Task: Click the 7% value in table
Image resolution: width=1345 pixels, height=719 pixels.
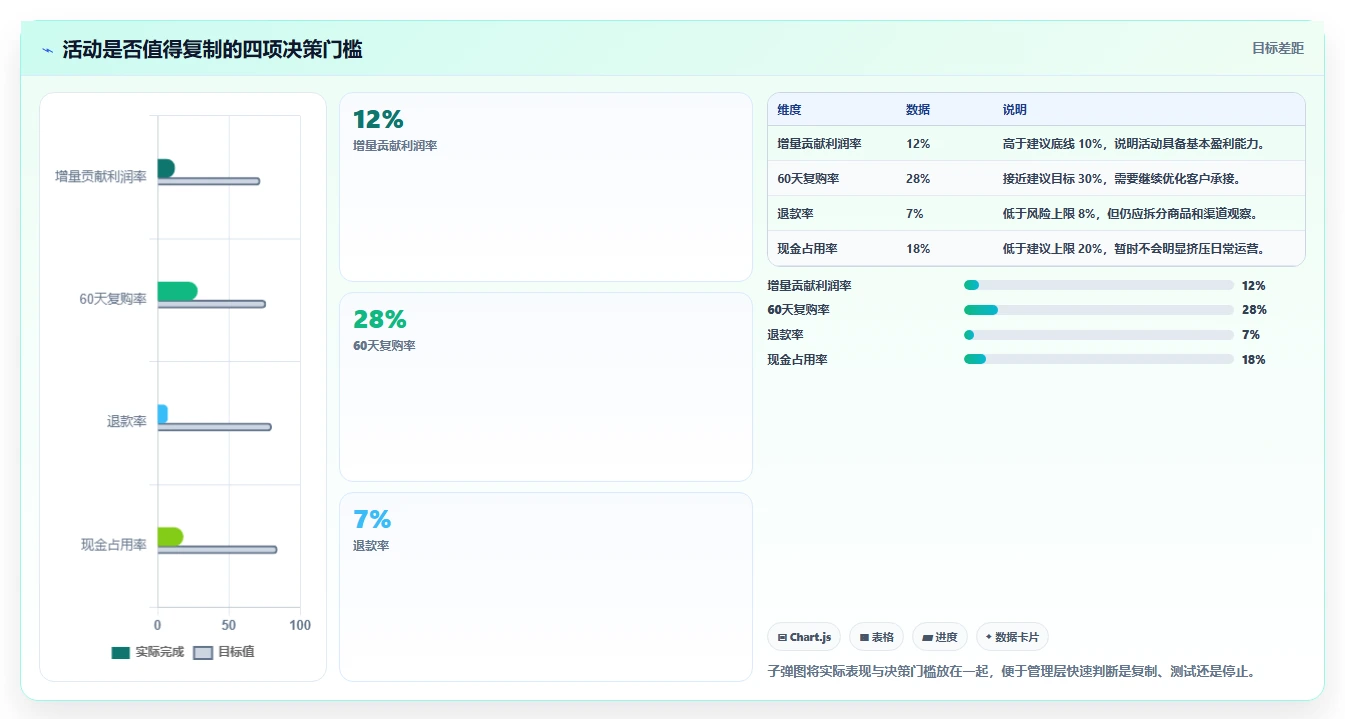Action: (x=915, y=214)
